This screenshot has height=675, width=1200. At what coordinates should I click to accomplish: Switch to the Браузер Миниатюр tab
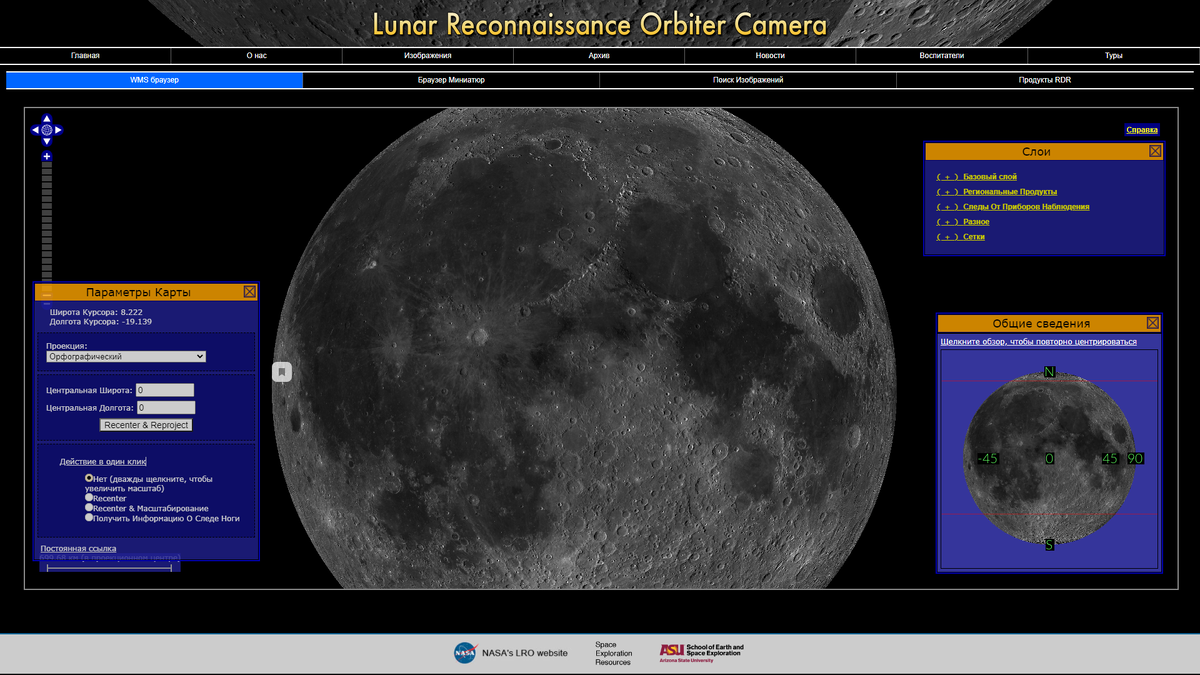(x=451, y=80)
